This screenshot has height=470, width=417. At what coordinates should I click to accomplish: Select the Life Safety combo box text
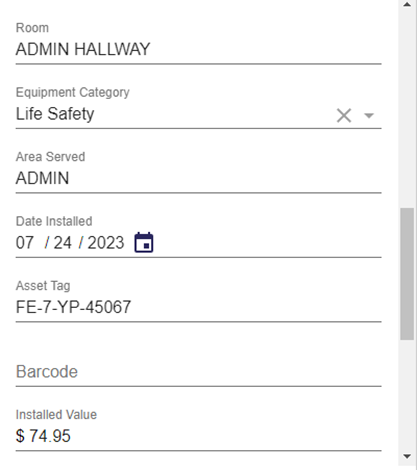55,114
